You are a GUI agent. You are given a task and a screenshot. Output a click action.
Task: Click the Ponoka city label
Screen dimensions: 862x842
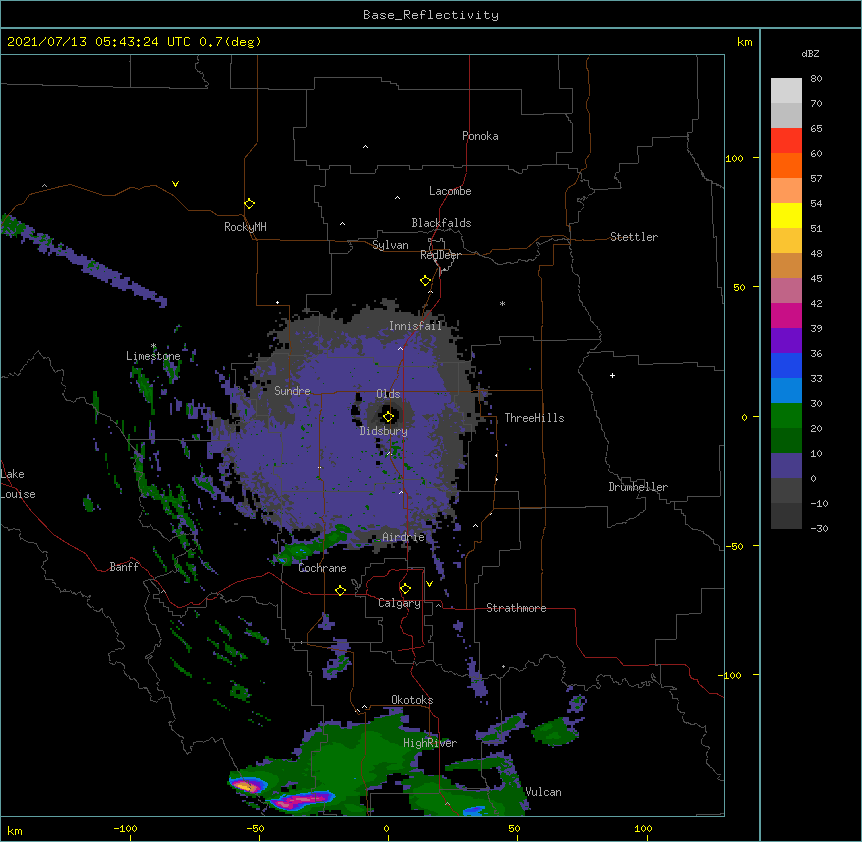480,136
